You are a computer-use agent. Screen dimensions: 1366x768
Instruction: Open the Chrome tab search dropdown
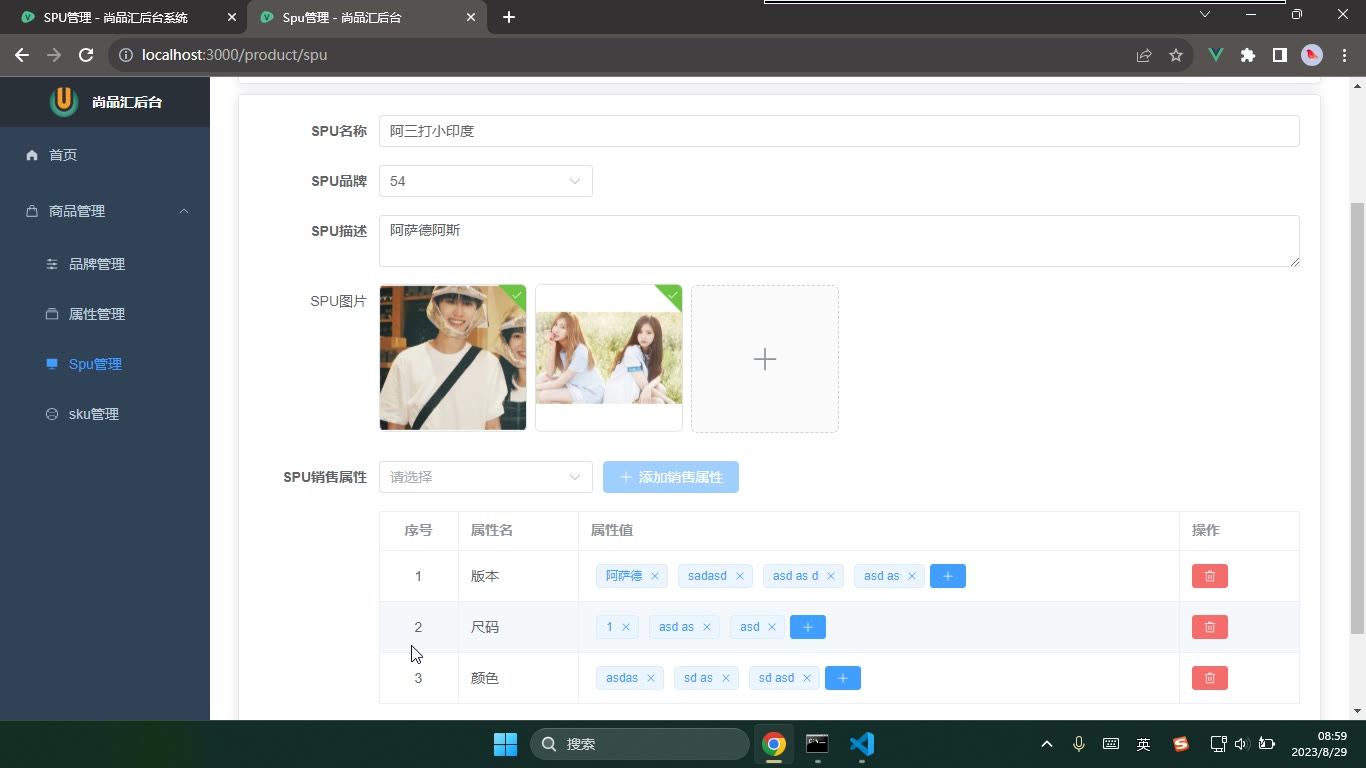(x=1205, y=15)
